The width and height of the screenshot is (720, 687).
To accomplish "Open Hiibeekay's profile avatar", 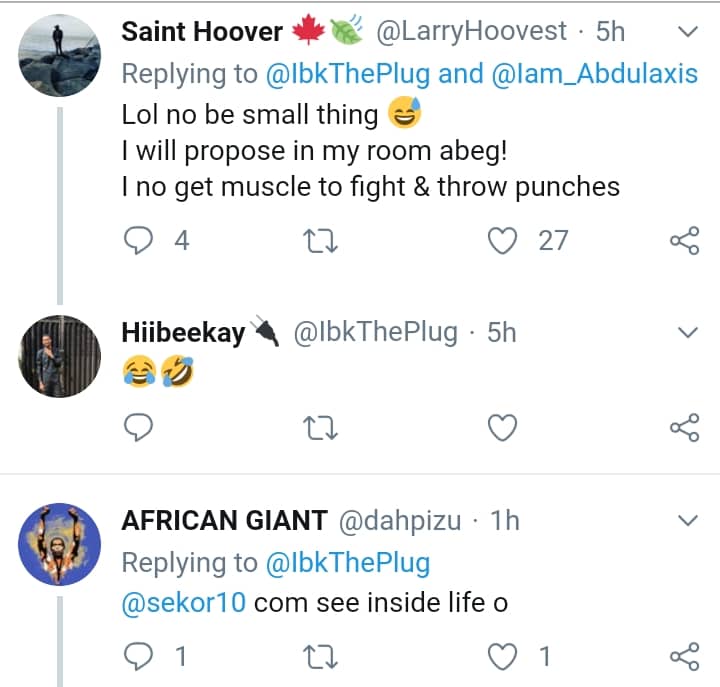I will click(x=60, y=355).
